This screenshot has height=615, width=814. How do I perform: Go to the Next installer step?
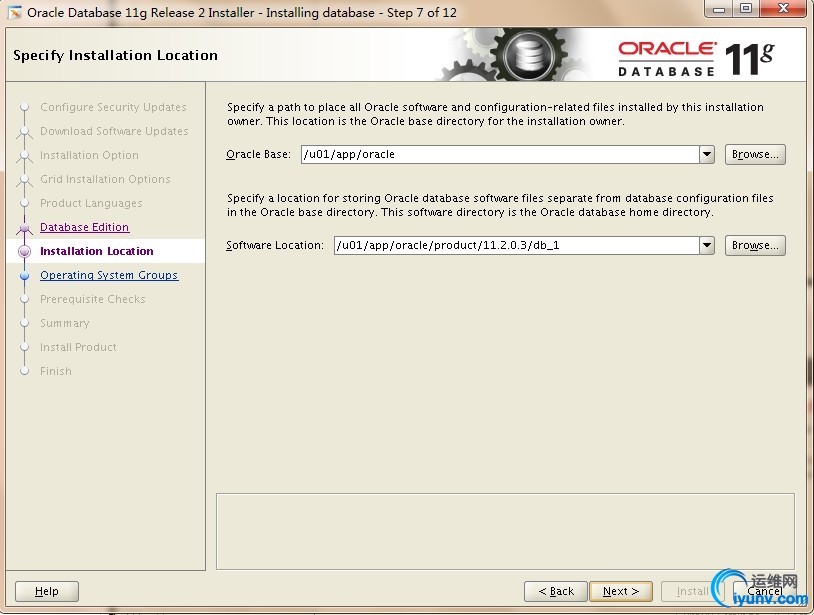click(620, 591)
